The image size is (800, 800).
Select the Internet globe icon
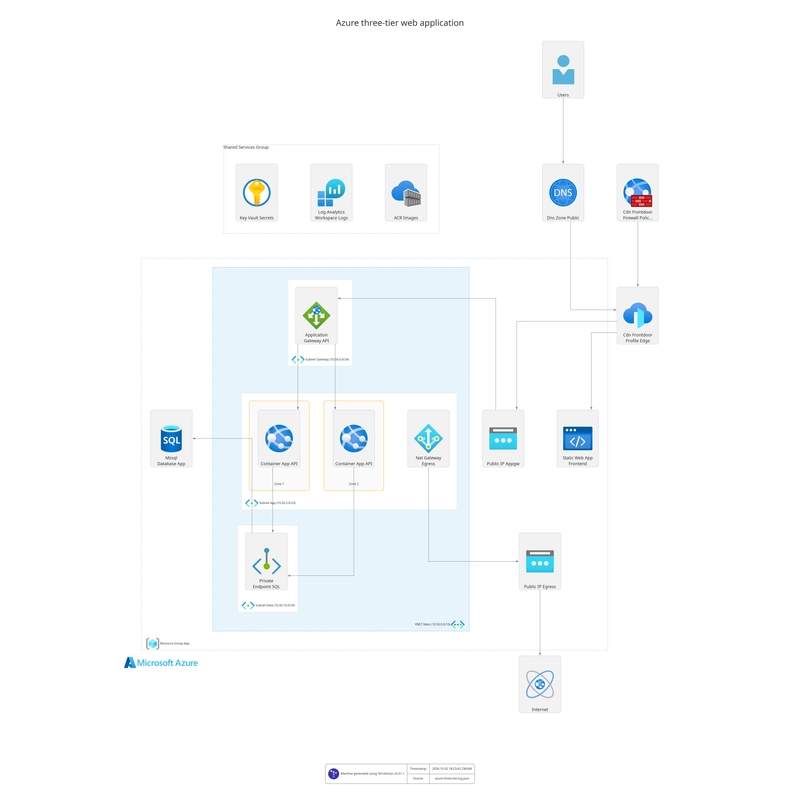pyautogui.click(x=540, y=684)
